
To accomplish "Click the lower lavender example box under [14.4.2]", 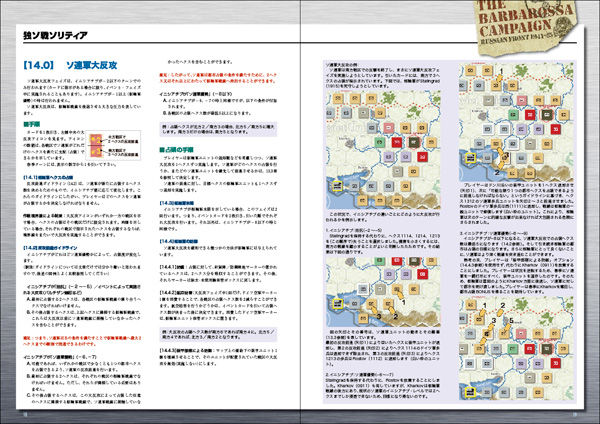I will click(218, 334).
